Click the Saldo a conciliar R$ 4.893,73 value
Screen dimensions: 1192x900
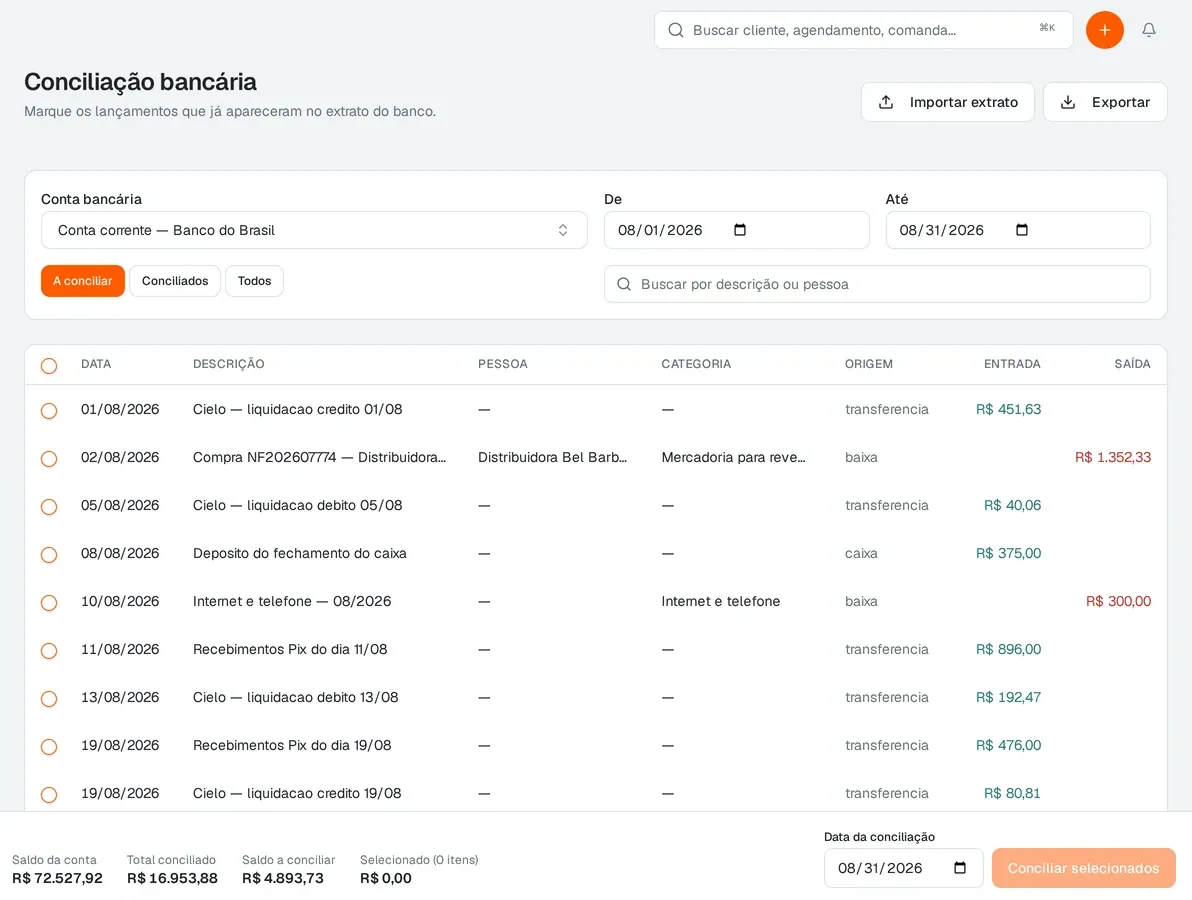[283, 878]
